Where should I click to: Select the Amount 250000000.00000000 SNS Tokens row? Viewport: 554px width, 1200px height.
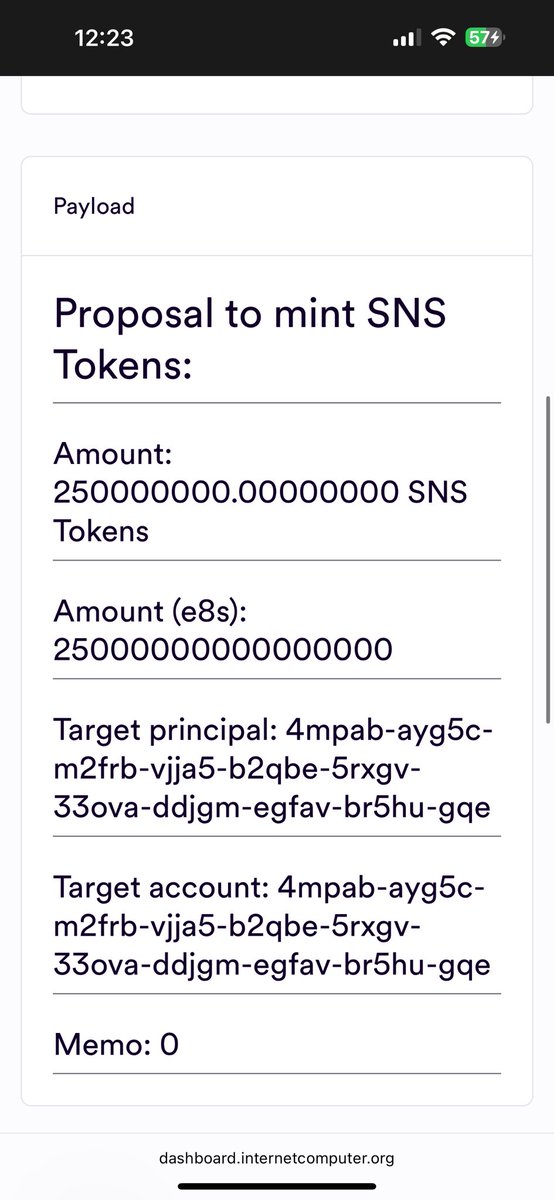click(277, 493)
